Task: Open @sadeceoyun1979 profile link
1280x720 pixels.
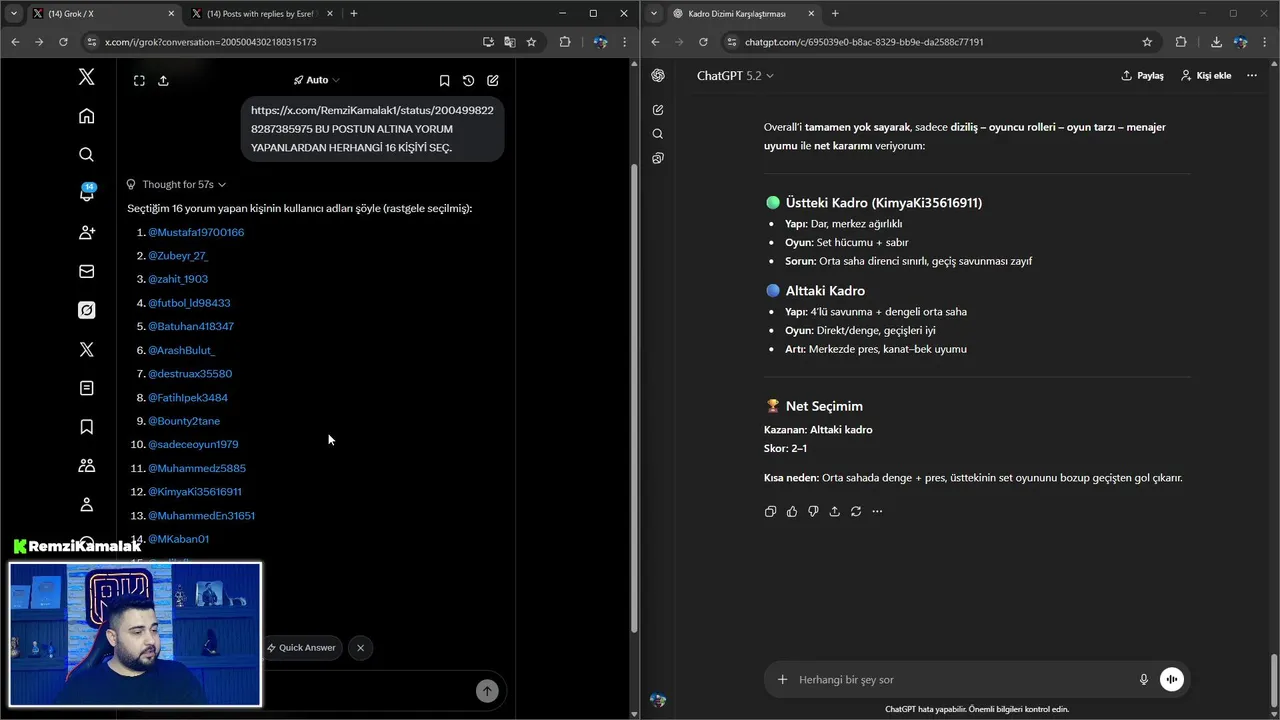Action: (193, 444)
